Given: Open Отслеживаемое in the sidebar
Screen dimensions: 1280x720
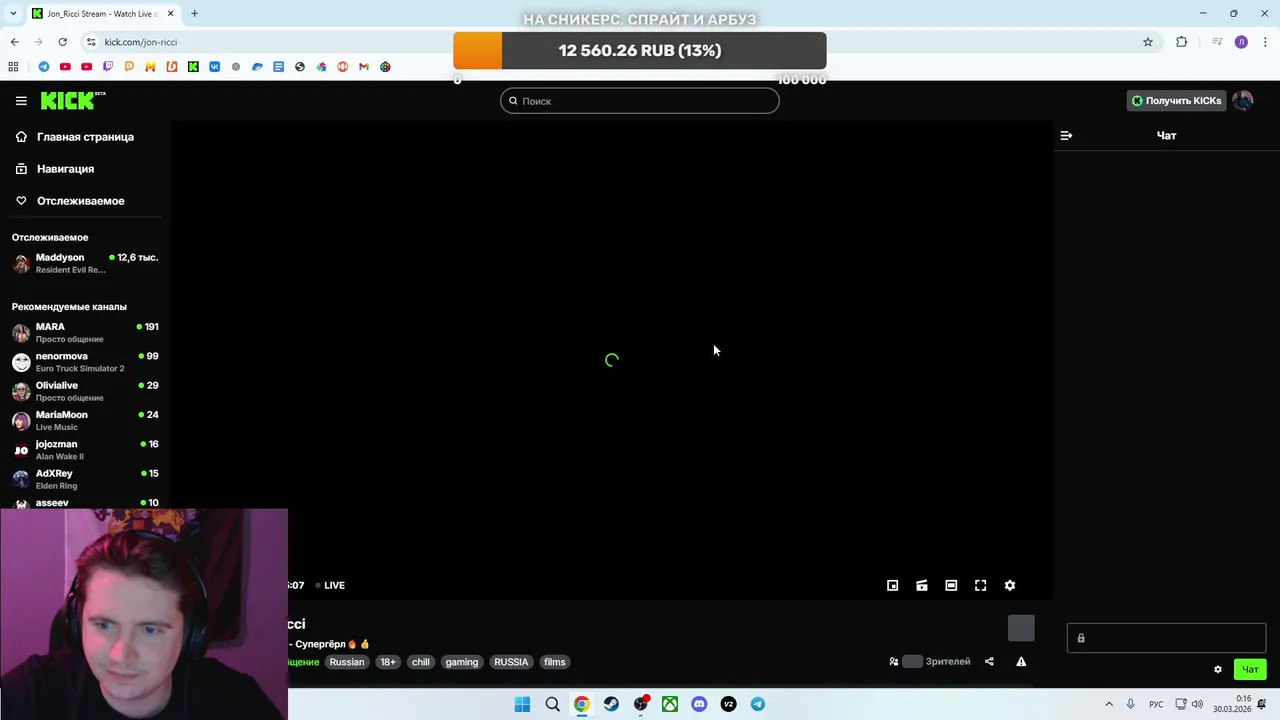Looking at the screenshot, I should [85, 201].
